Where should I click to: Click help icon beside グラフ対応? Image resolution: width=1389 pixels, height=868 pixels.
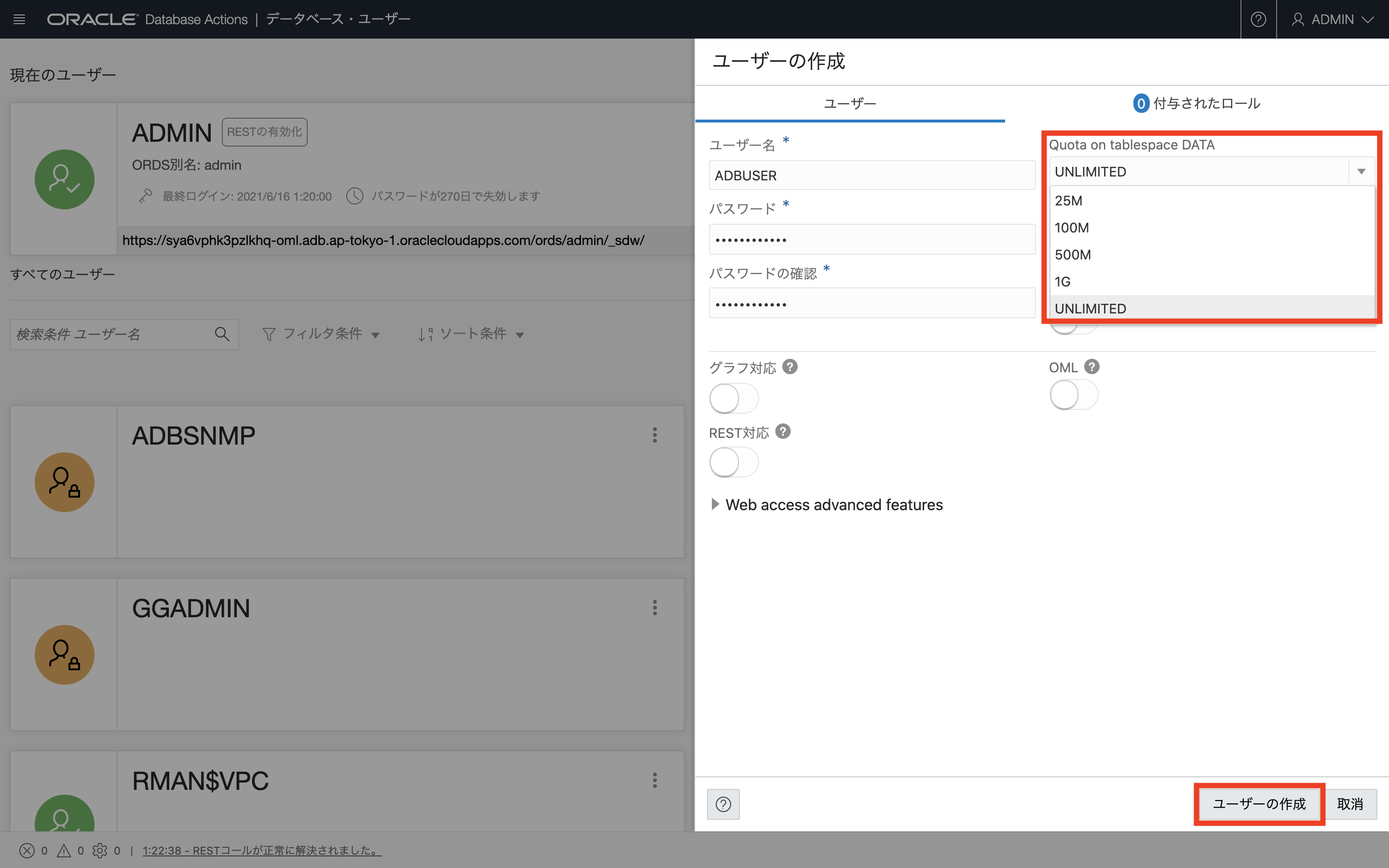tap(790, 367)
